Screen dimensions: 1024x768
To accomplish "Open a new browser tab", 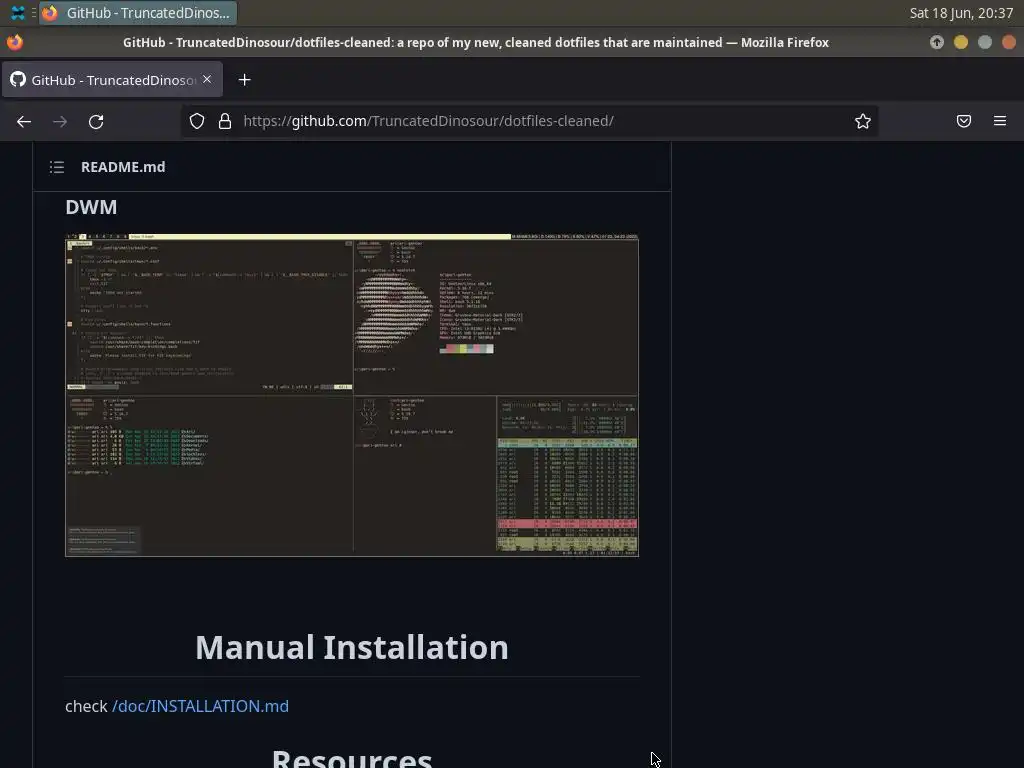I will click(244, 80).
